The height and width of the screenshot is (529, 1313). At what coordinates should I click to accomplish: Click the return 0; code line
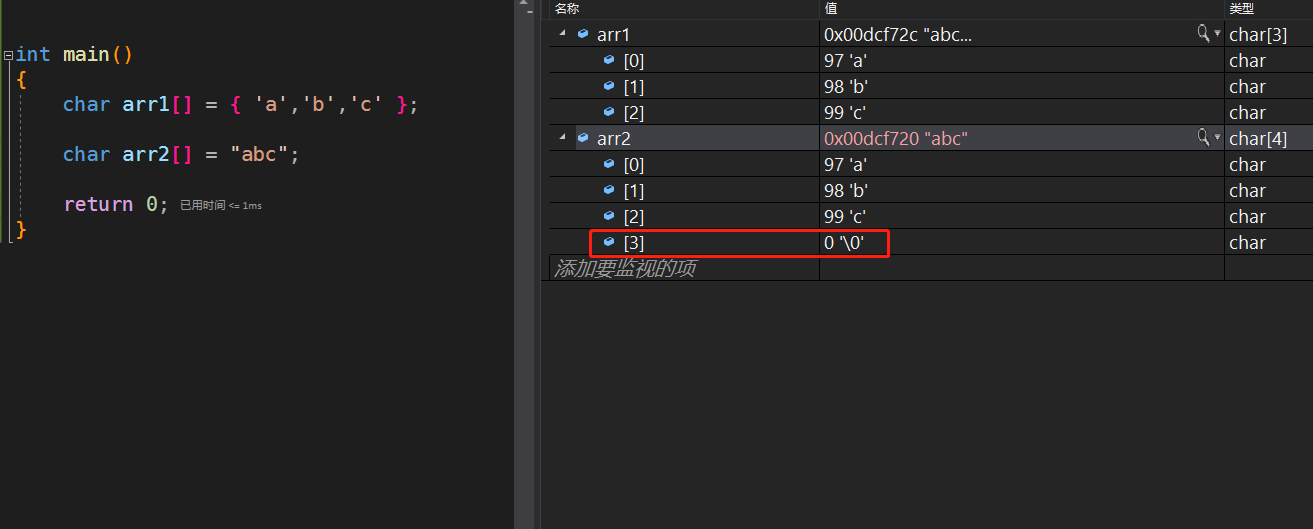pos(116,204)
